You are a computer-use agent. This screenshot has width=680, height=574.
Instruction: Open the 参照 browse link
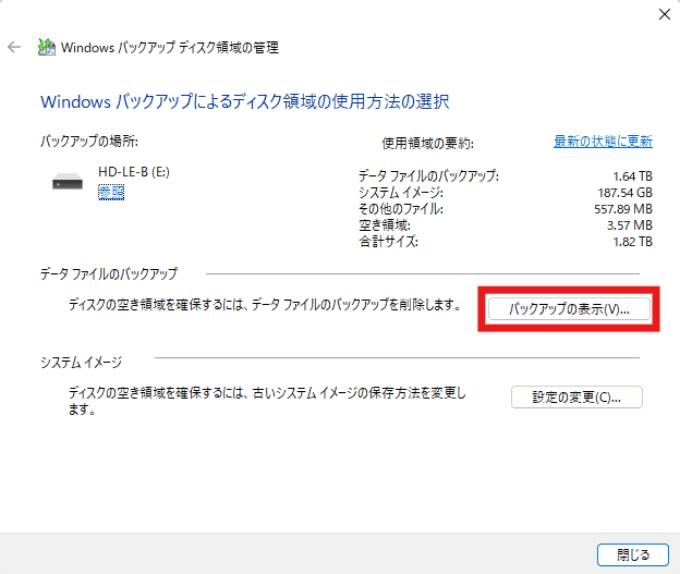(x=111, y=192)
